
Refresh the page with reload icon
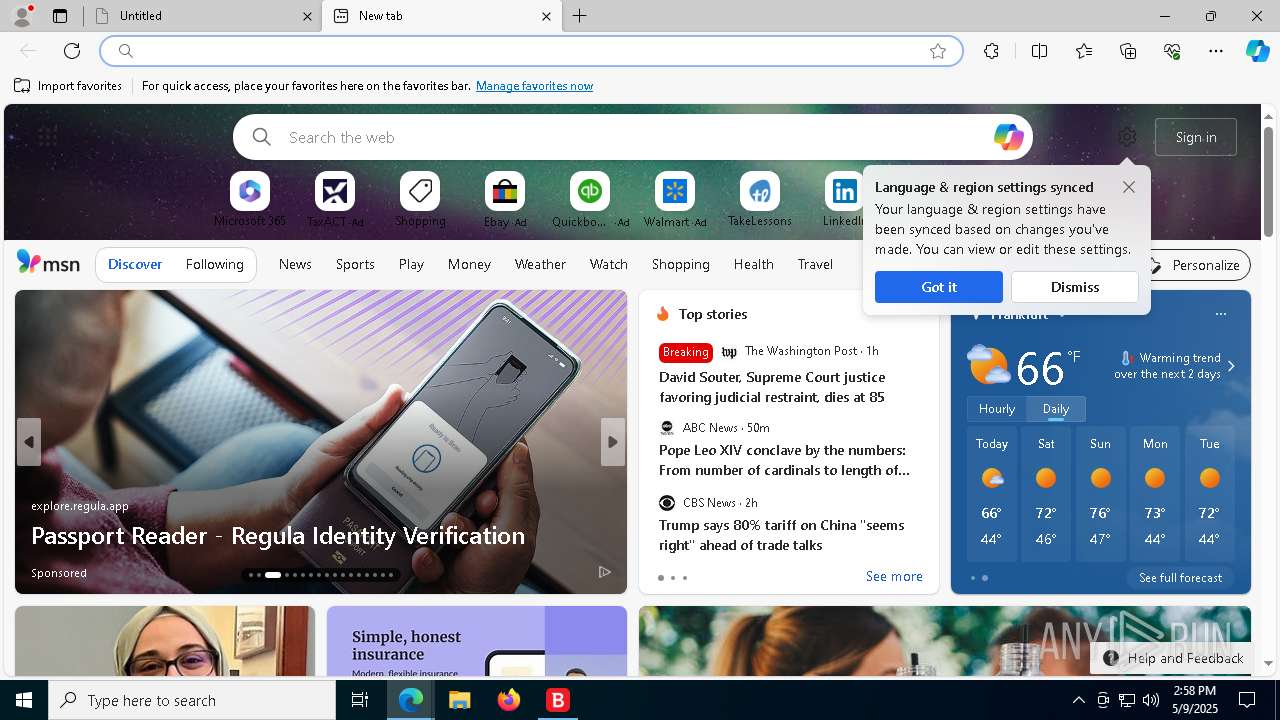[x=72, y=51]
